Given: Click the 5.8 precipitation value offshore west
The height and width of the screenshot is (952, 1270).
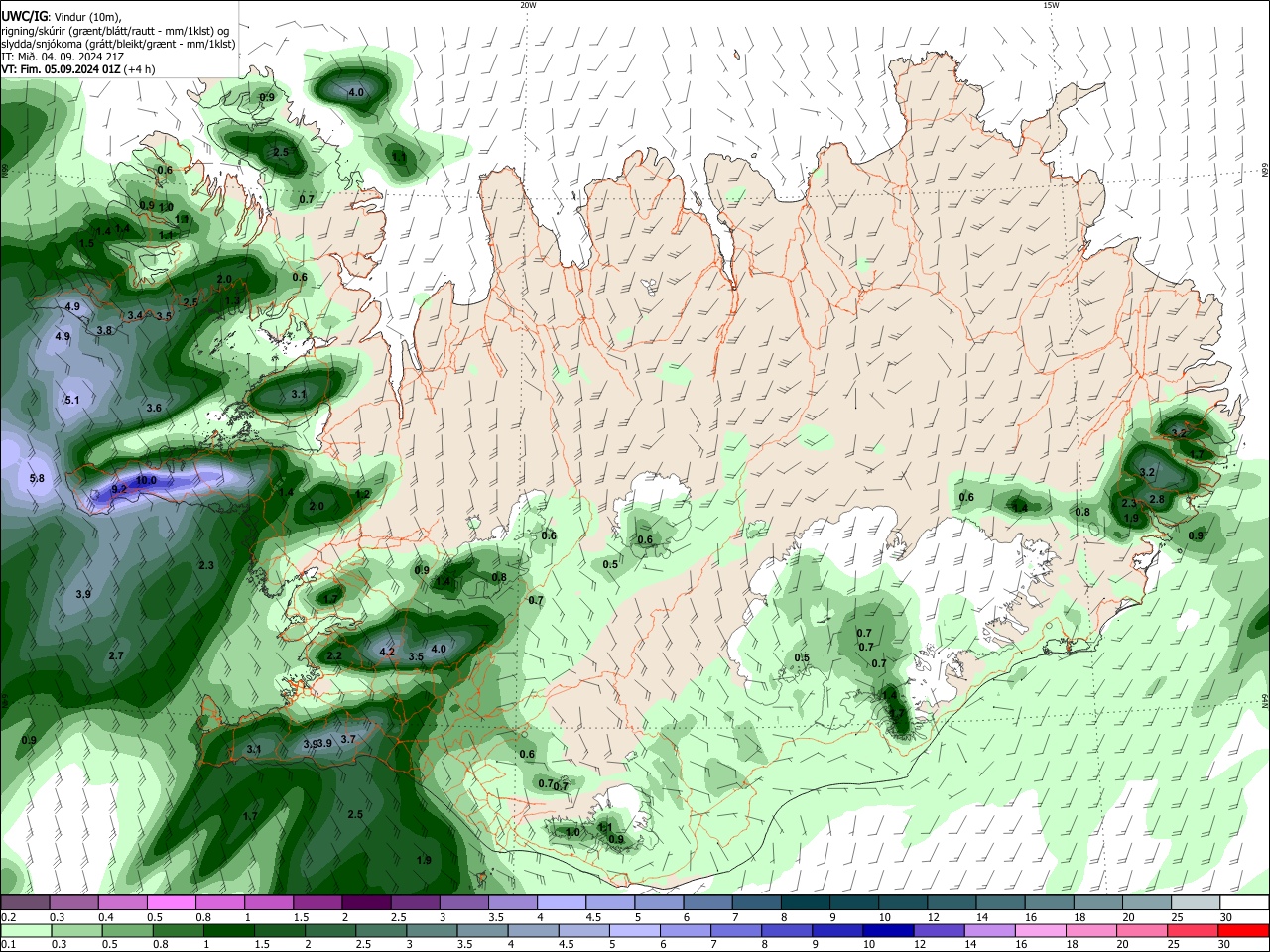Looking at the screenshot, I should click(x=37, y=479).
